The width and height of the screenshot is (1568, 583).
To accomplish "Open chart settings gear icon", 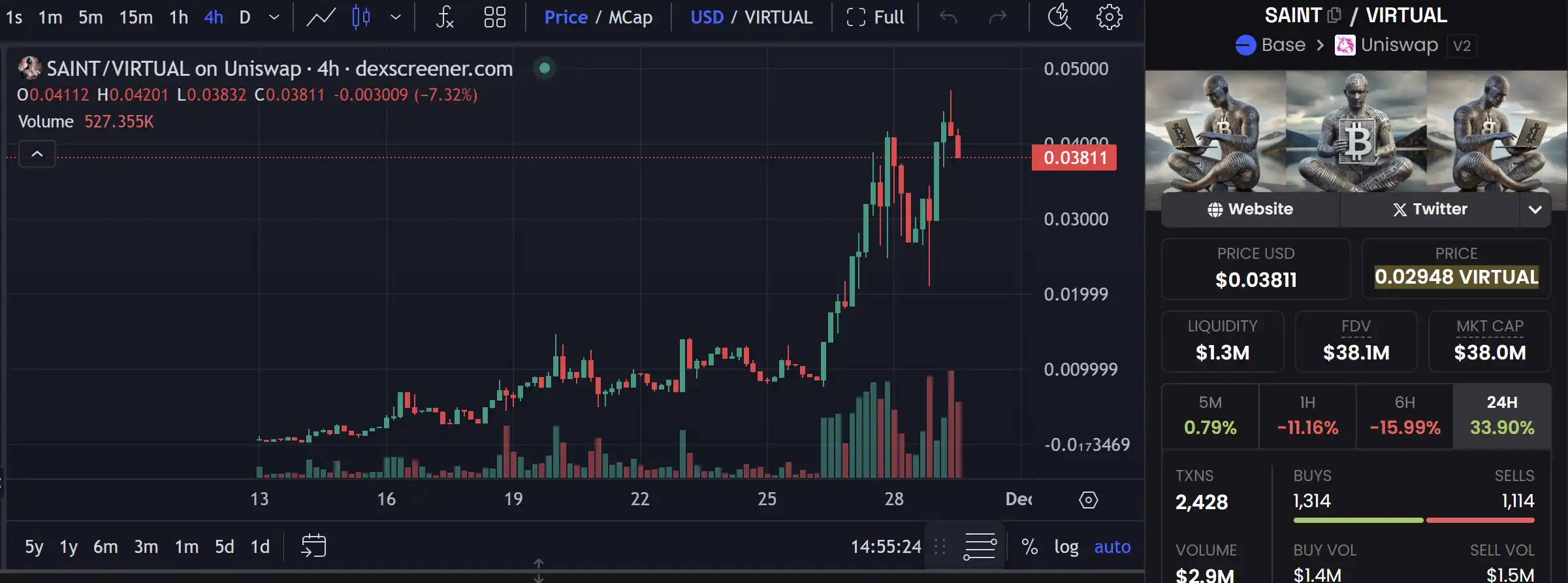I will (x=1109, y=18).
